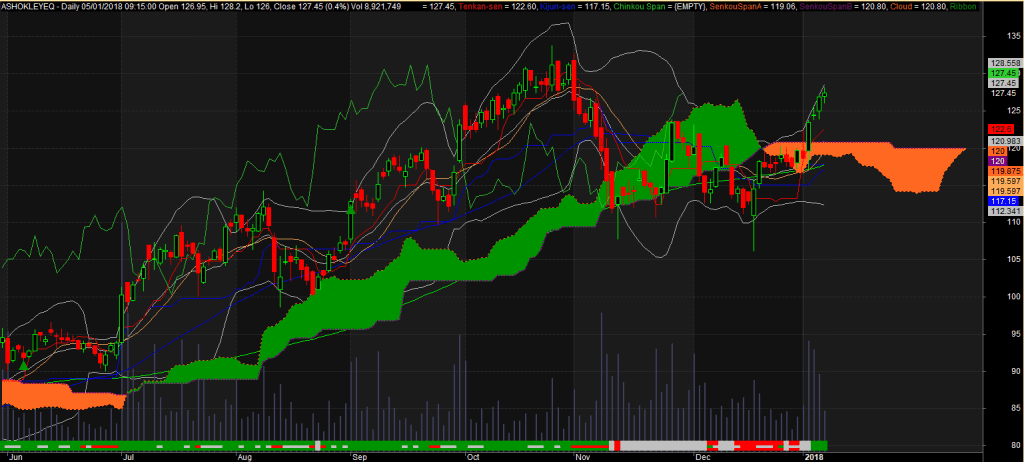Click the green 127.45 price tag
1024x462 pixels.
1003,73
